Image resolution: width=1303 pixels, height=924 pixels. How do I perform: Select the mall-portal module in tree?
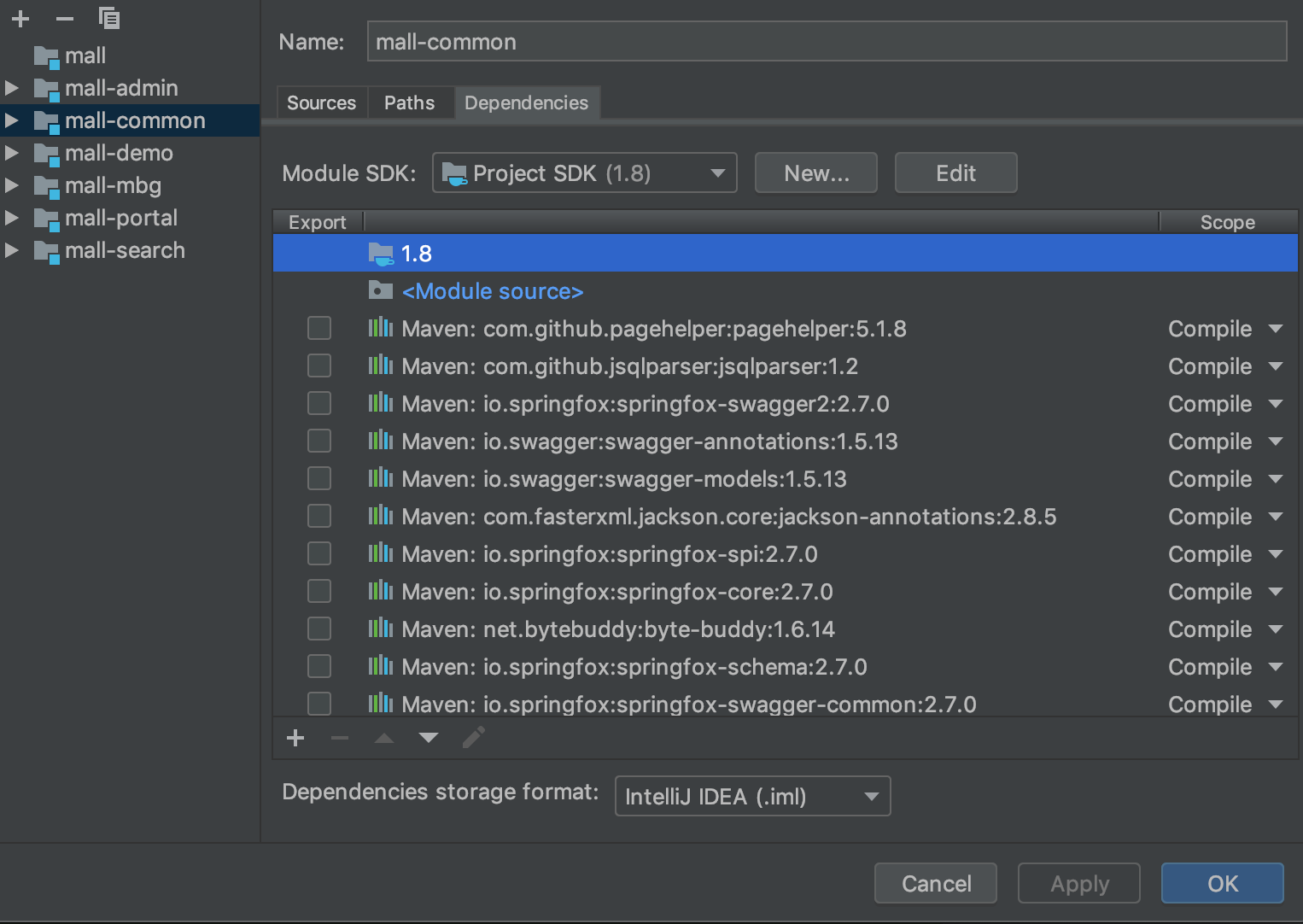(x=121, y=218)
